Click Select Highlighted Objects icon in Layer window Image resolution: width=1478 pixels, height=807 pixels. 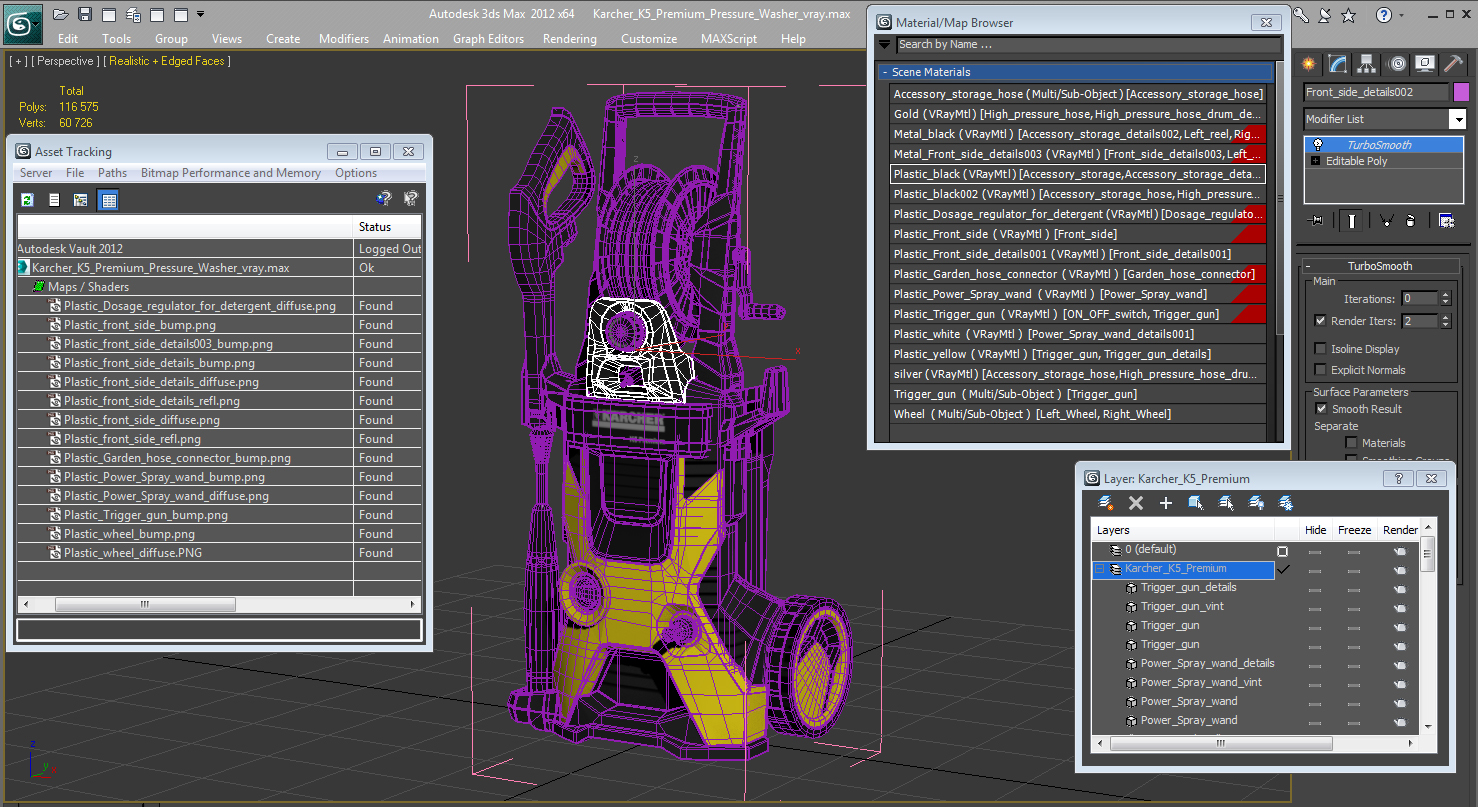1195,503
